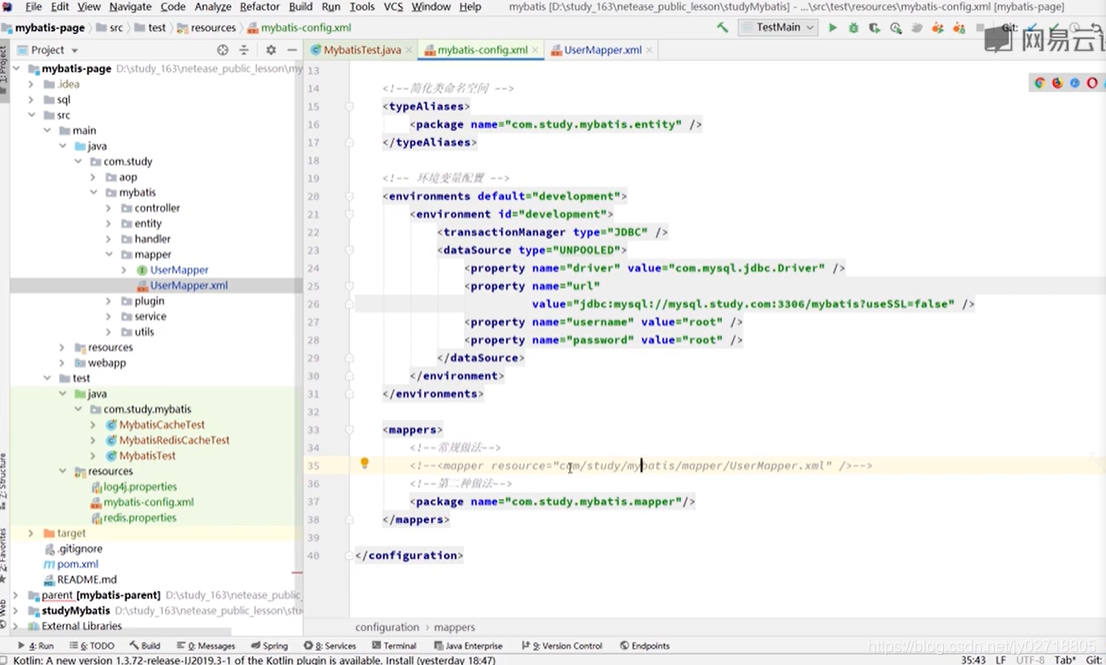Toggle the Favorites side tool window
Screen dimensions: 1106x665
click(4, 554)
